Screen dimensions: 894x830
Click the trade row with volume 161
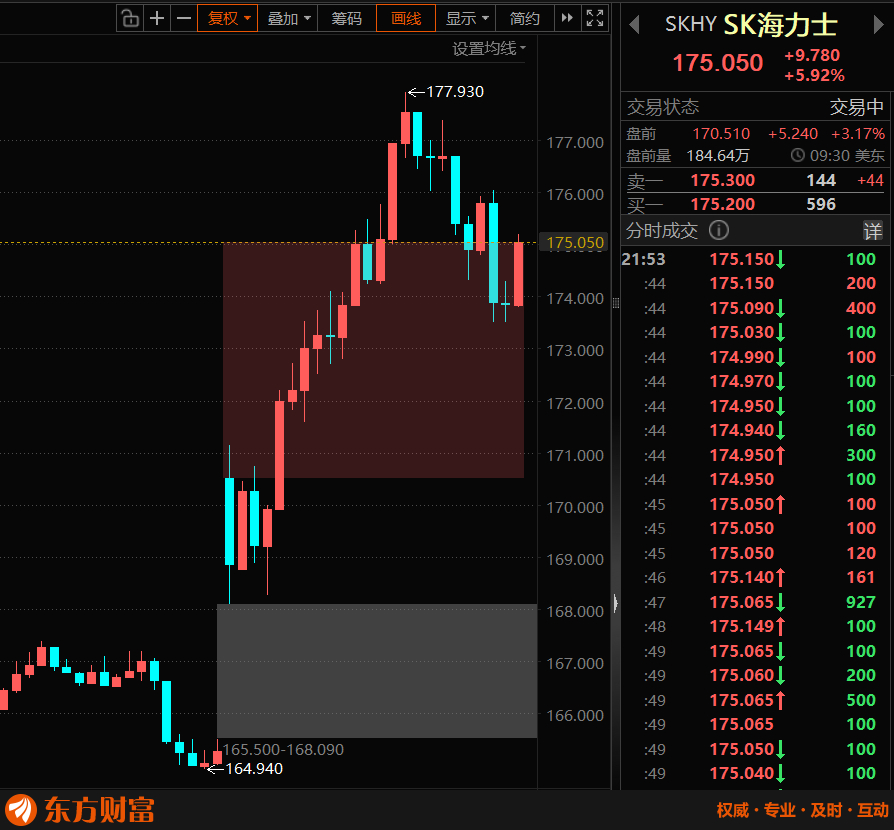click(757, 577)
